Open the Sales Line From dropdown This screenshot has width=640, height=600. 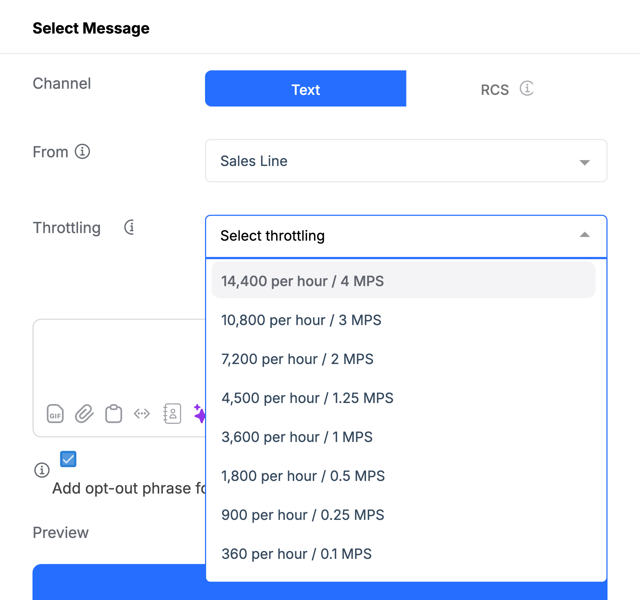tap(406, 161)
